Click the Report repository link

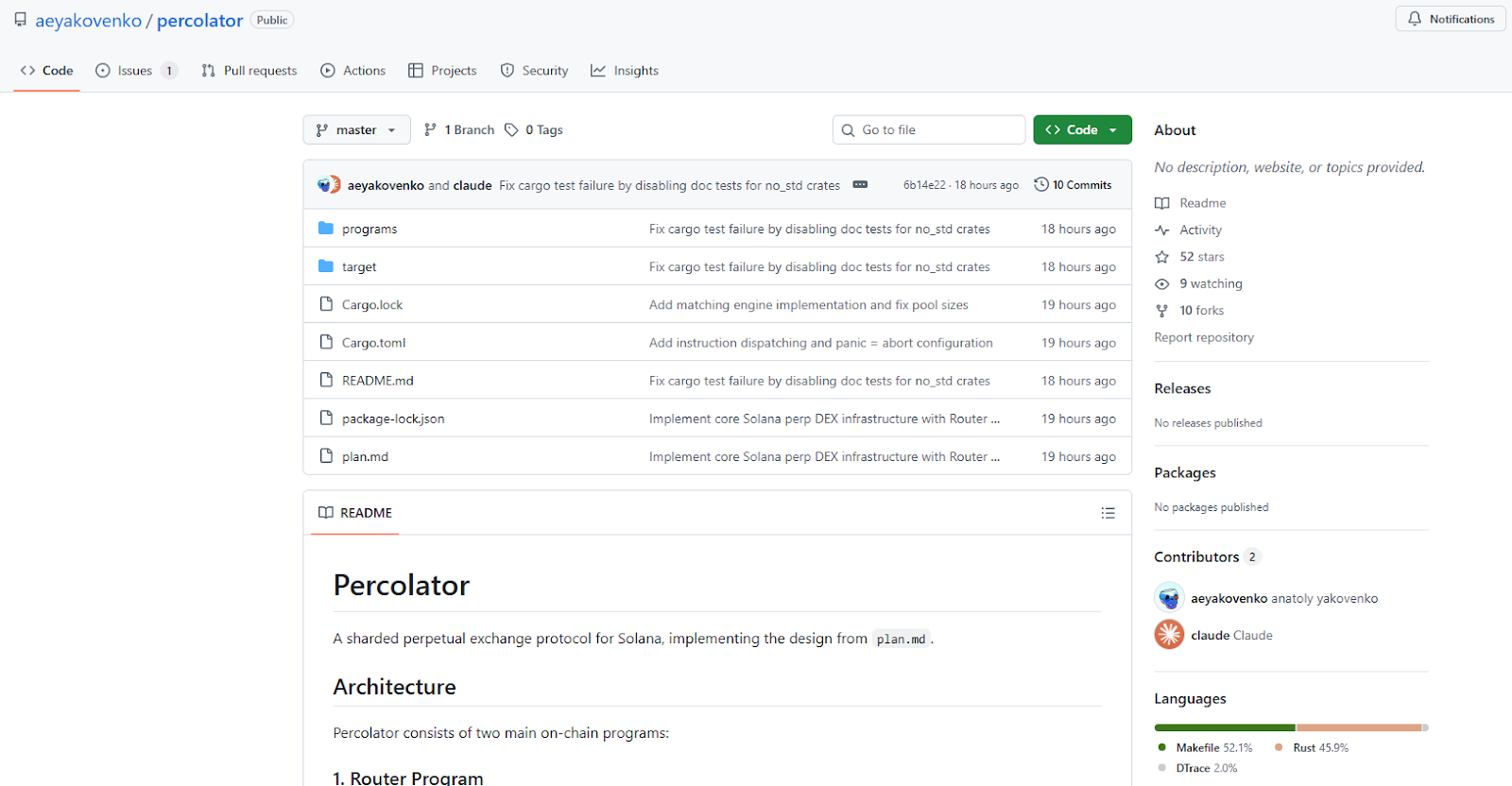tap(1204, 337)
